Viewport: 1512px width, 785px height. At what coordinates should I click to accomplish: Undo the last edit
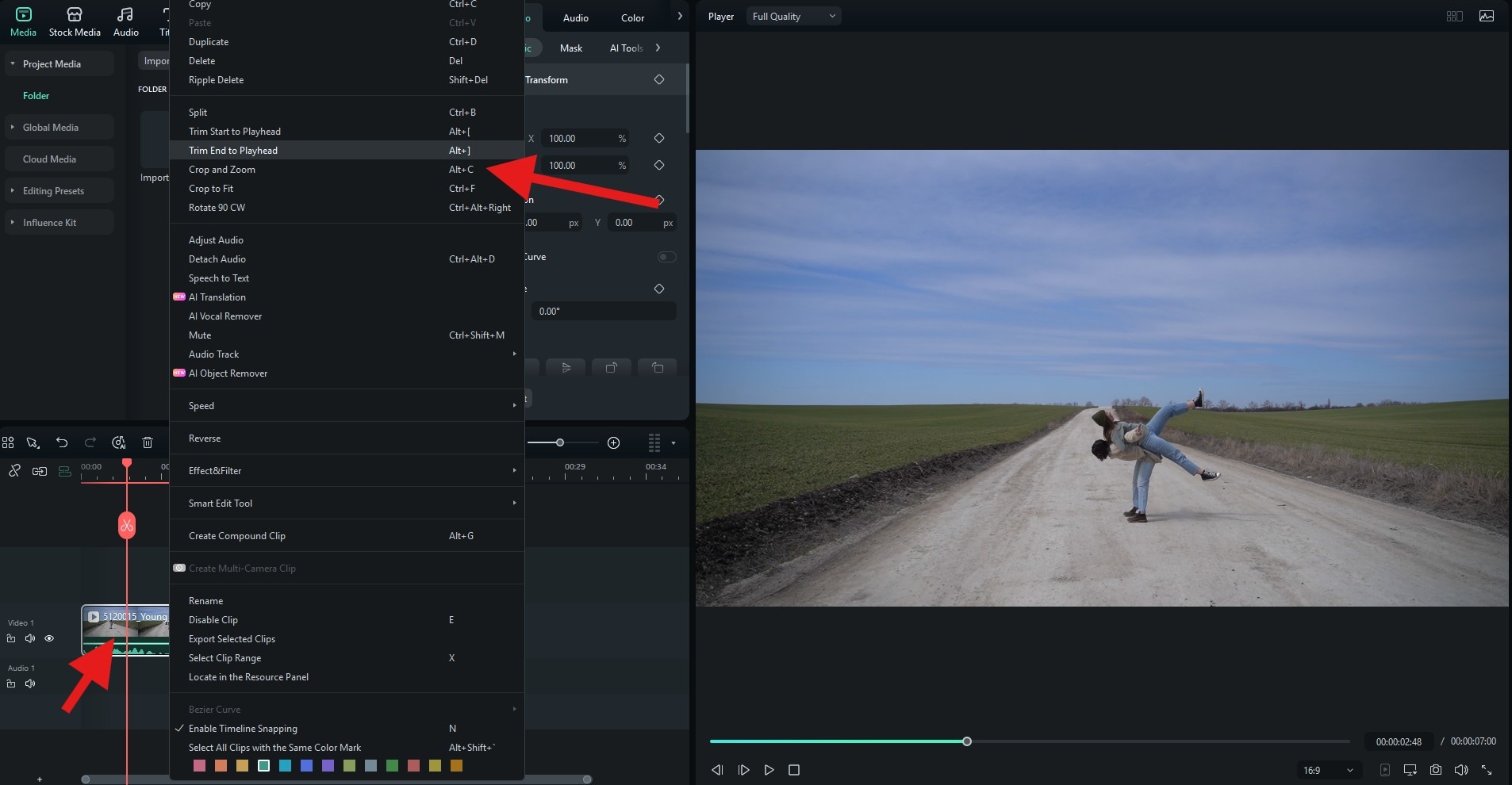tap(62, 442)
